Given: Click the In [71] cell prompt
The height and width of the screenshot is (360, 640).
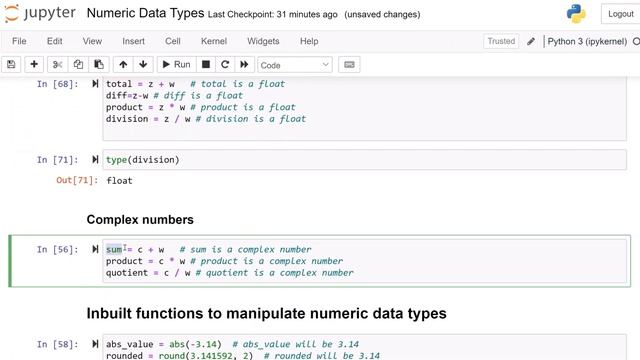Looking at the screenshot, I should (58, 160).
